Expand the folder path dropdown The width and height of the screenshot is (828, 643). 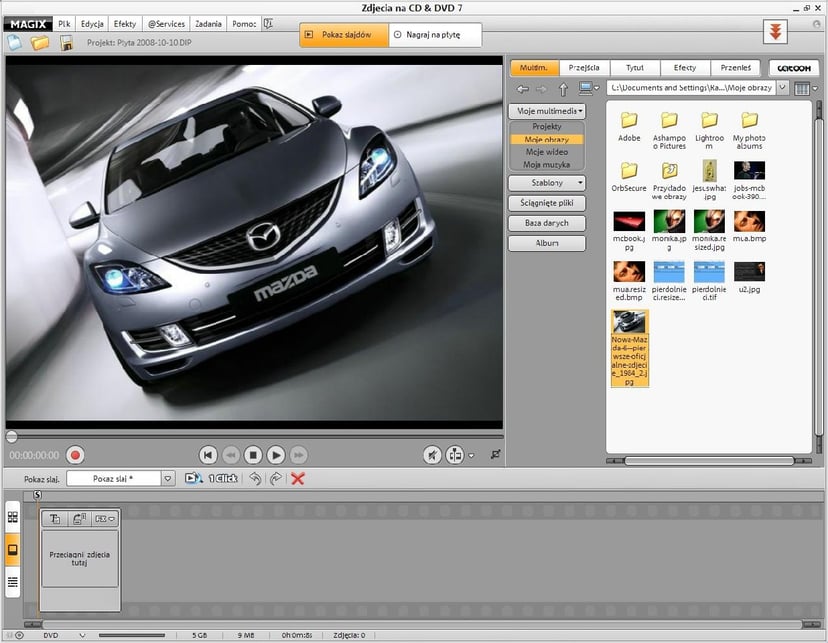pyautogui.click(x=783, y=88)
